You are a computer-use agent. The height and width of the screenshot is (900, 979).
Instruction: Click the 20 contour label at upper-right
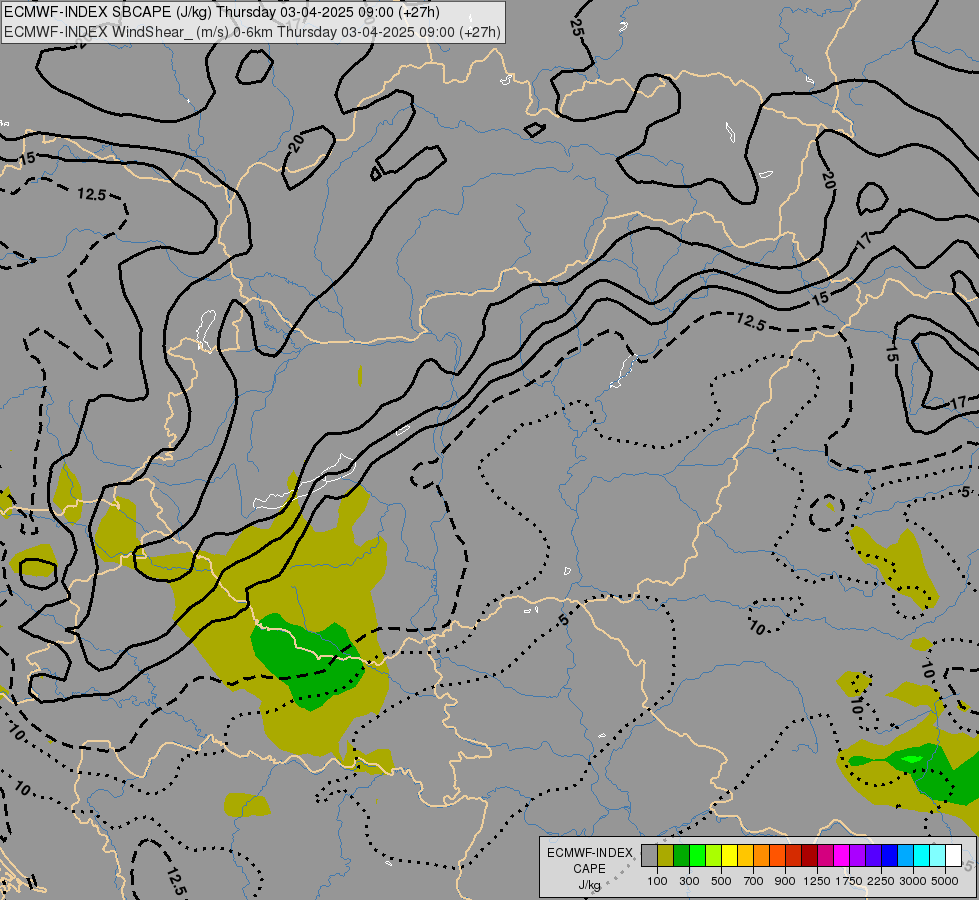[829, 181]
